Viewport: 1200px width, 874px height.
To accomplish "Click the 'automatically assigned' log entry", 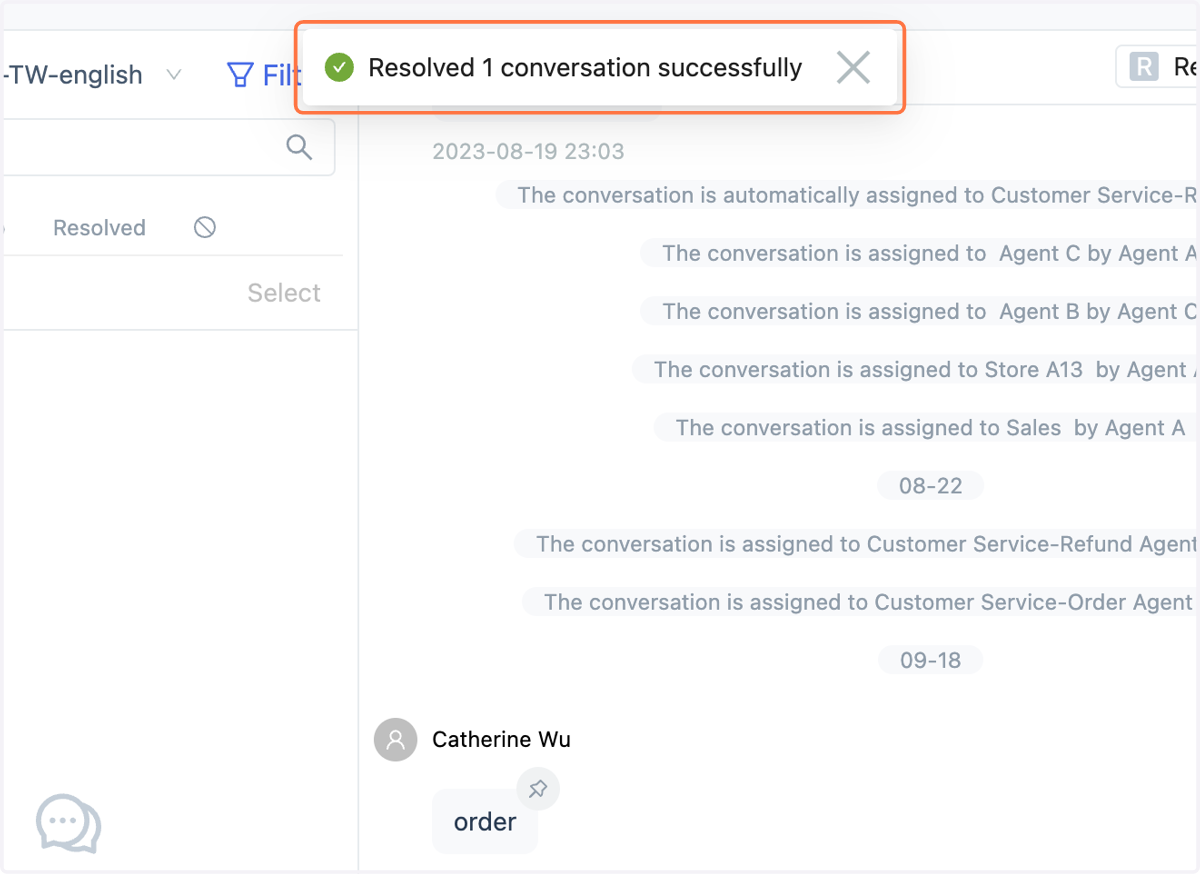I will pyautogui.click(x=848, y=196).
